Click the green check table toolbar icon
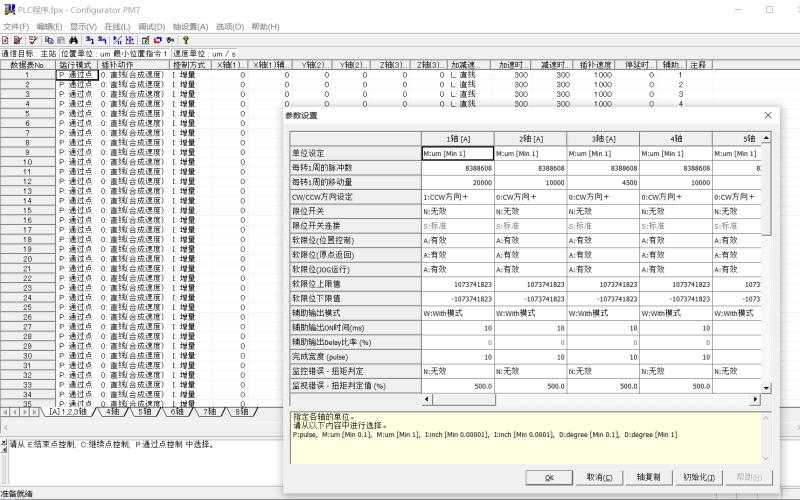Screen dimensions: 800x500 (x=145, y=40)
